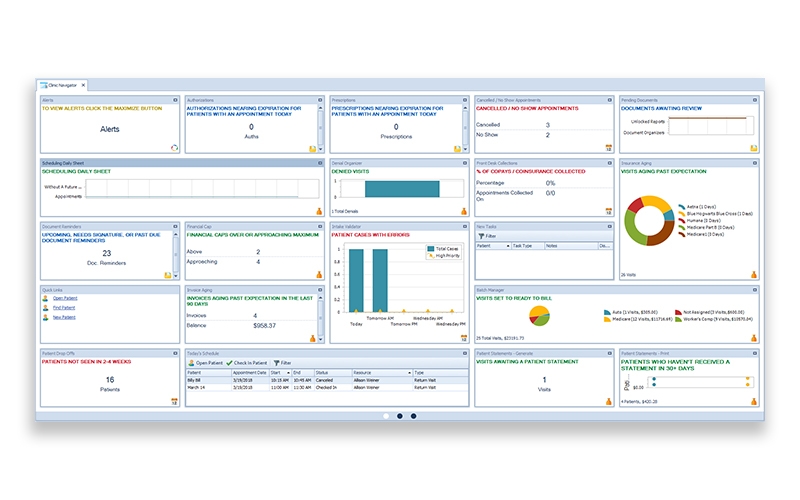Screen dimensions: 800x500
Task: Sort by the Start column arrow in schedule
Action: click(x=288, y=373)
